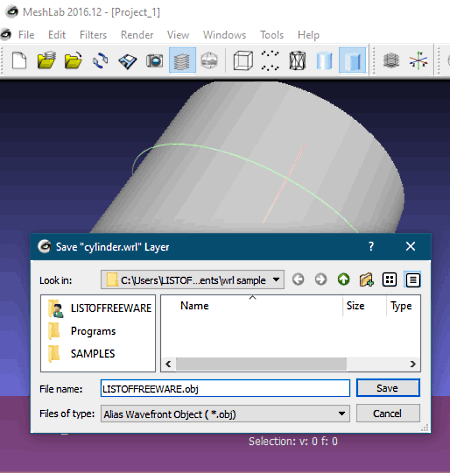Viewport: 450px width, 474px height.
Task: Click the Show Axis icon
Action: 418,61
